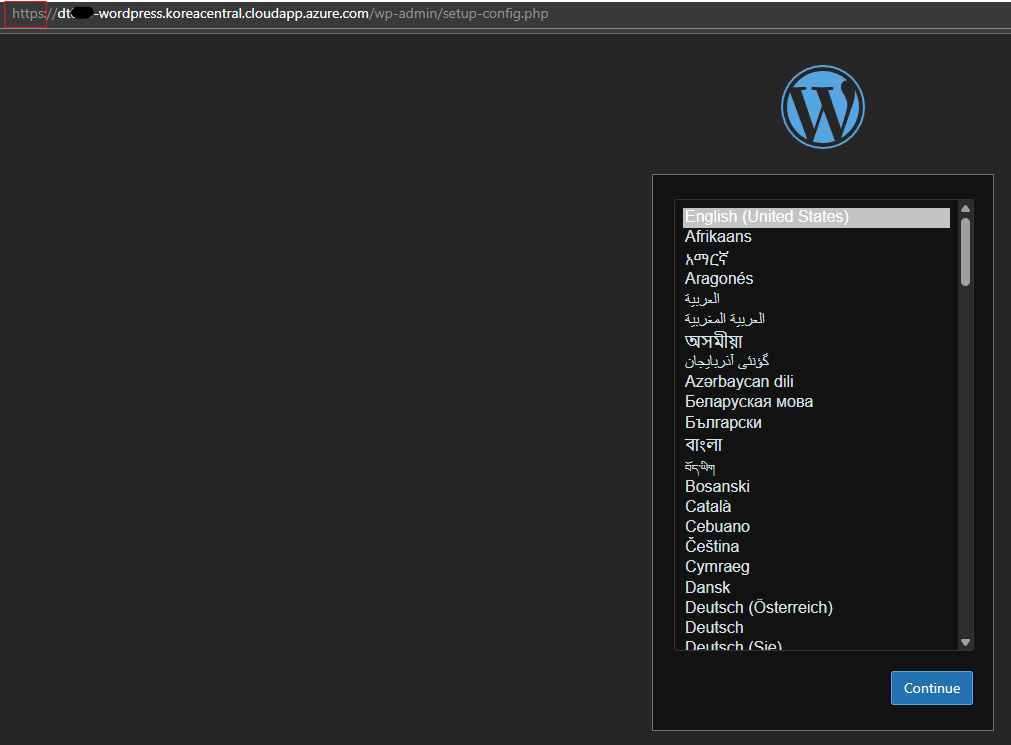This screenshot has height=745, width=1011.
Task: Select Afrikaans in the language list
Action: pos(816,237)
